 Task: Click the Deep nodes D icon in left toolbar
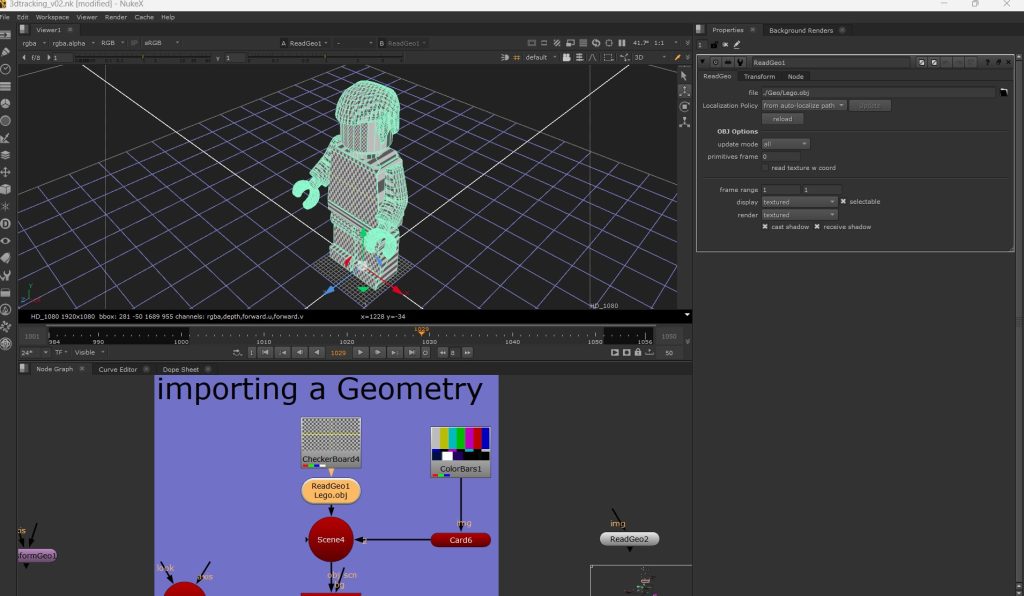(x=6, y=224)
